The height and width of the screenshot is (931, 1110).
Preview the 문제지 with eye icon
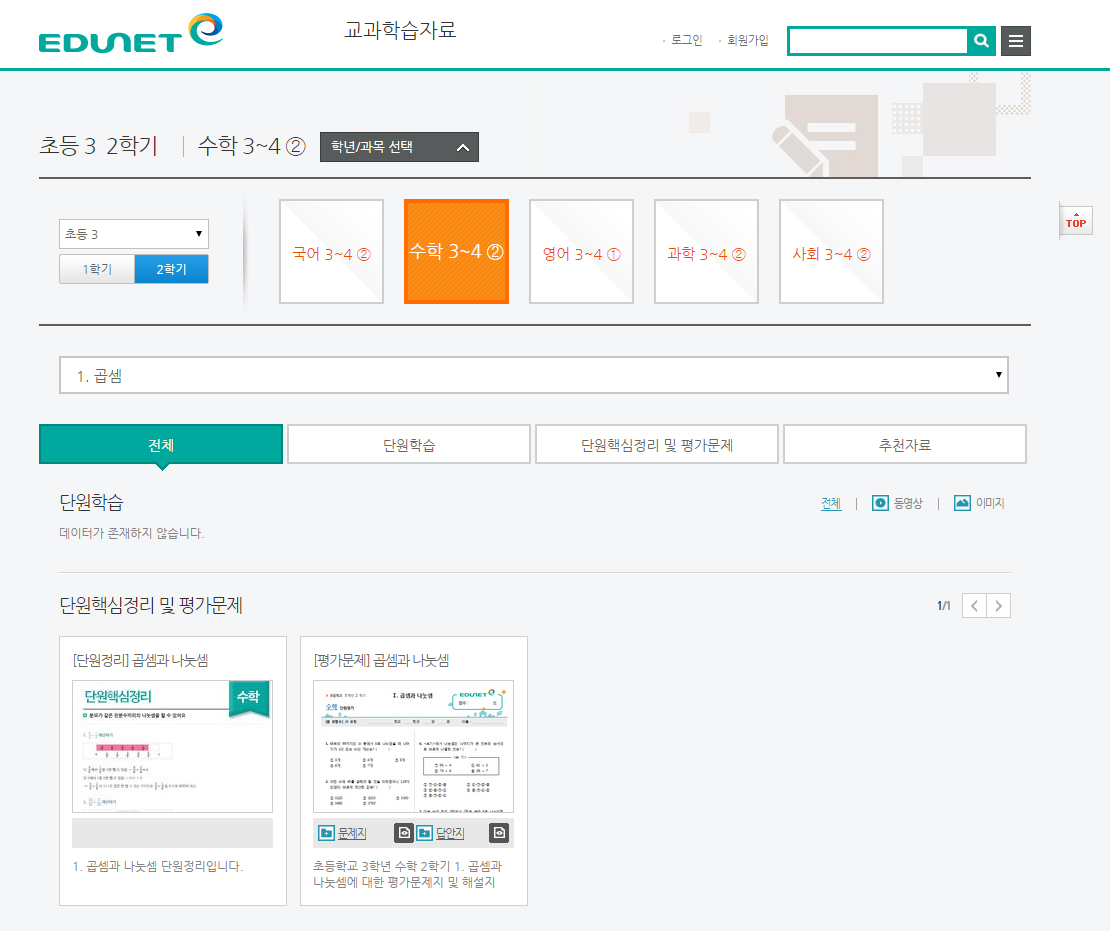pos(404,833)
